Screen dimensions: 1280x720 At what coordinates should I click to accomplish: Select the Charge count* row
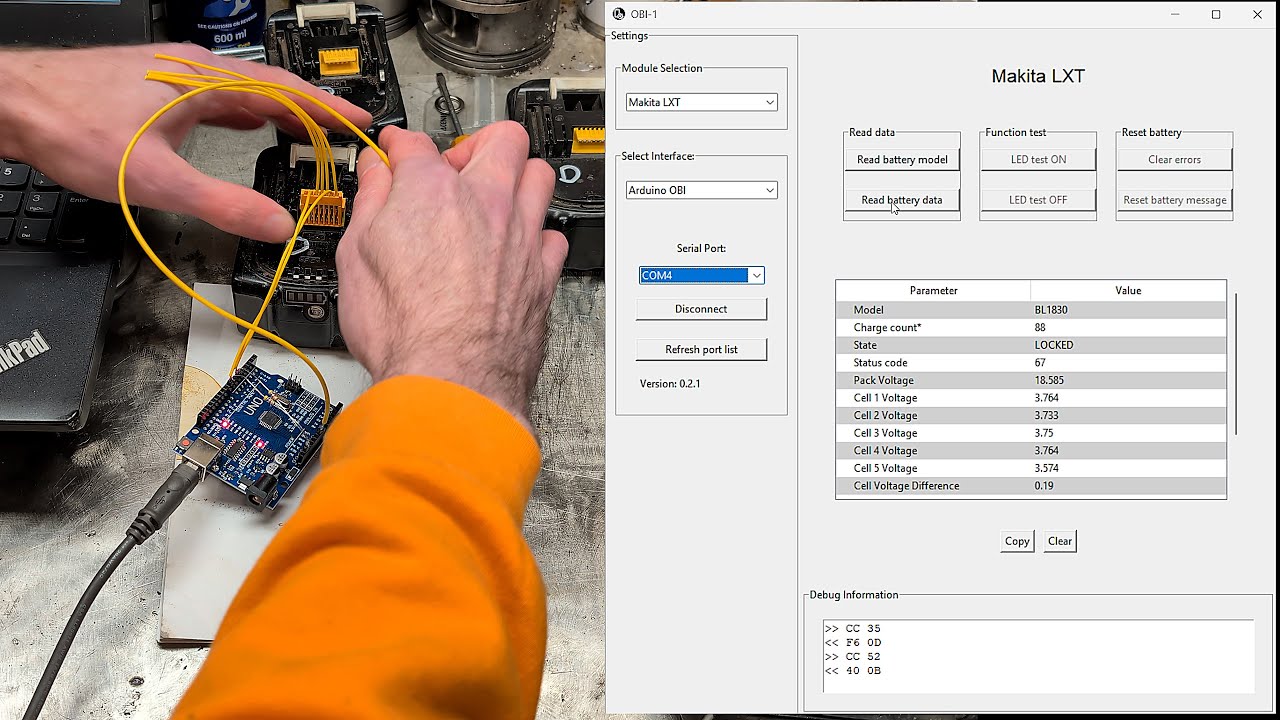tap(1031, 328)
